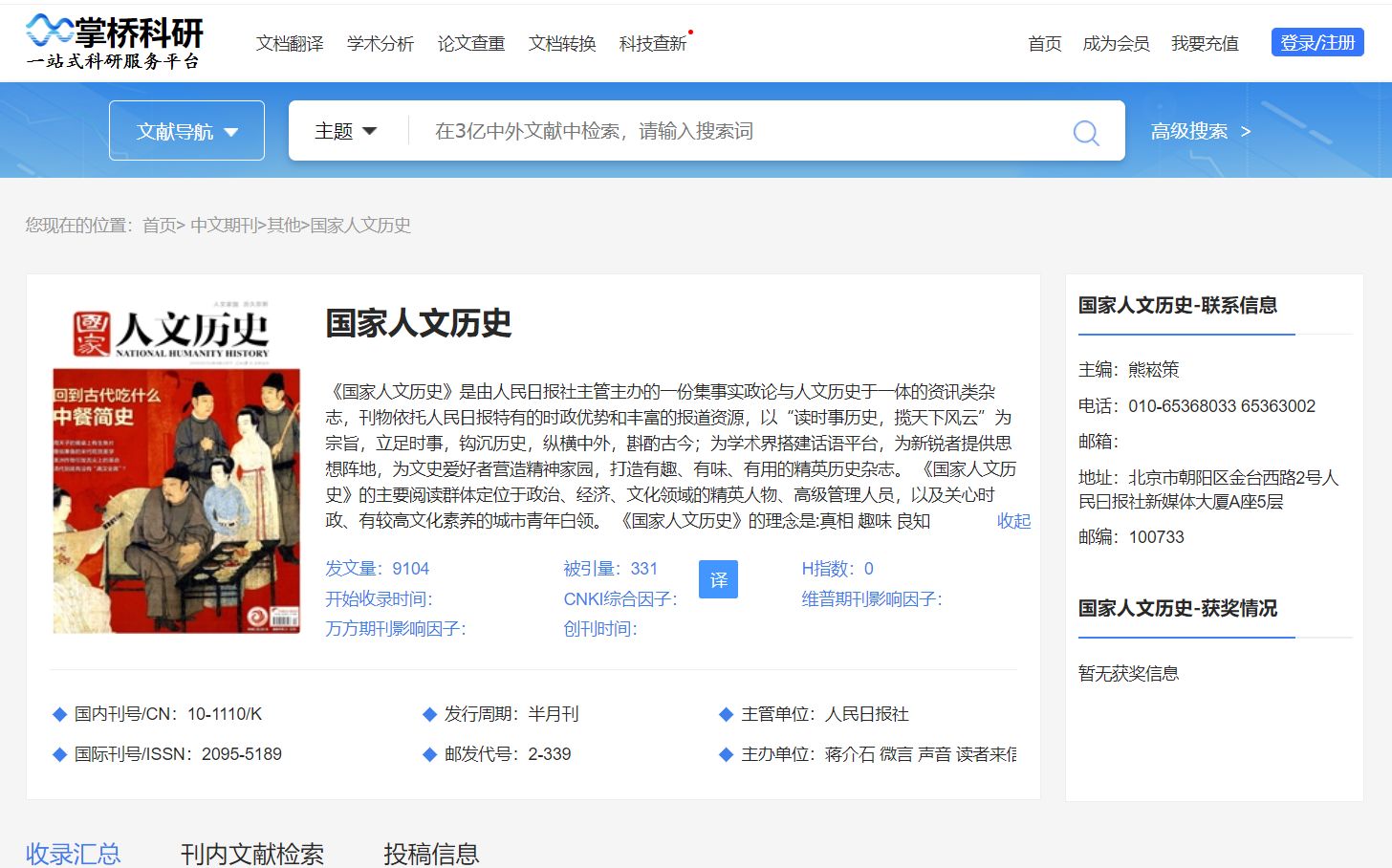Click the 邮发代号: 2-339 entry
This screenshot has width=1392, height=868.
click(508, 754)
